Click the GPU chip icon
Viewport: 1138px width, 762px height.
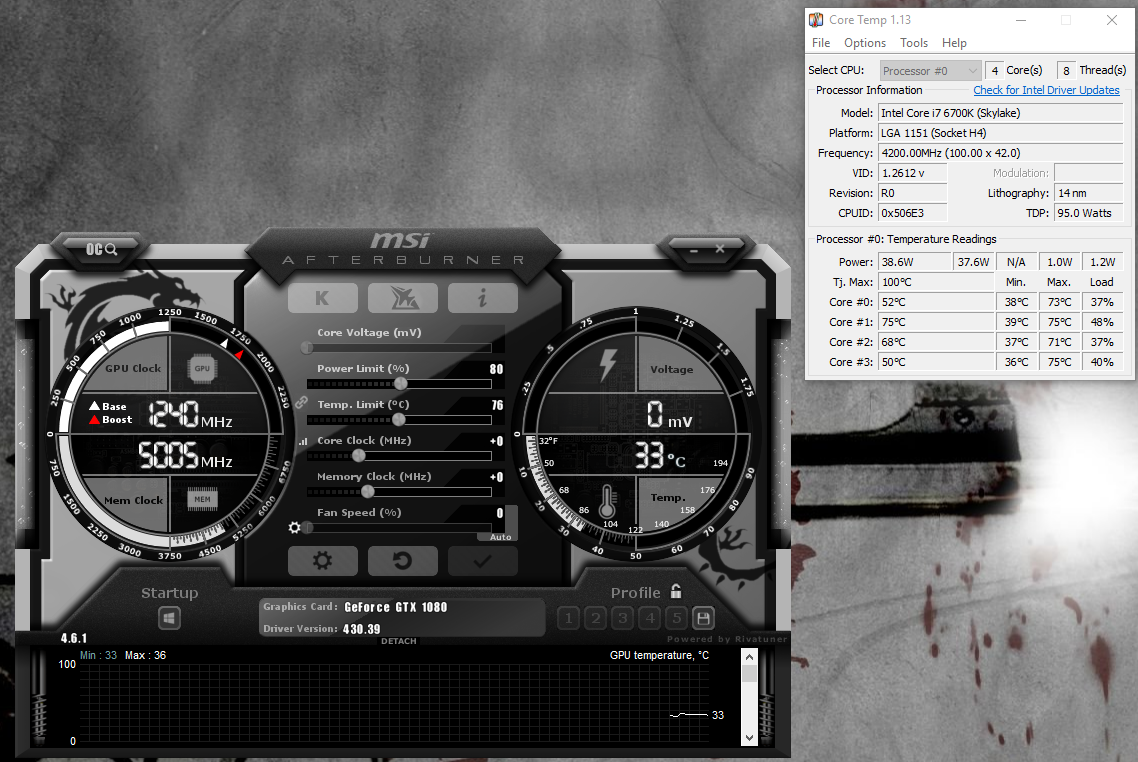(202, 369)
